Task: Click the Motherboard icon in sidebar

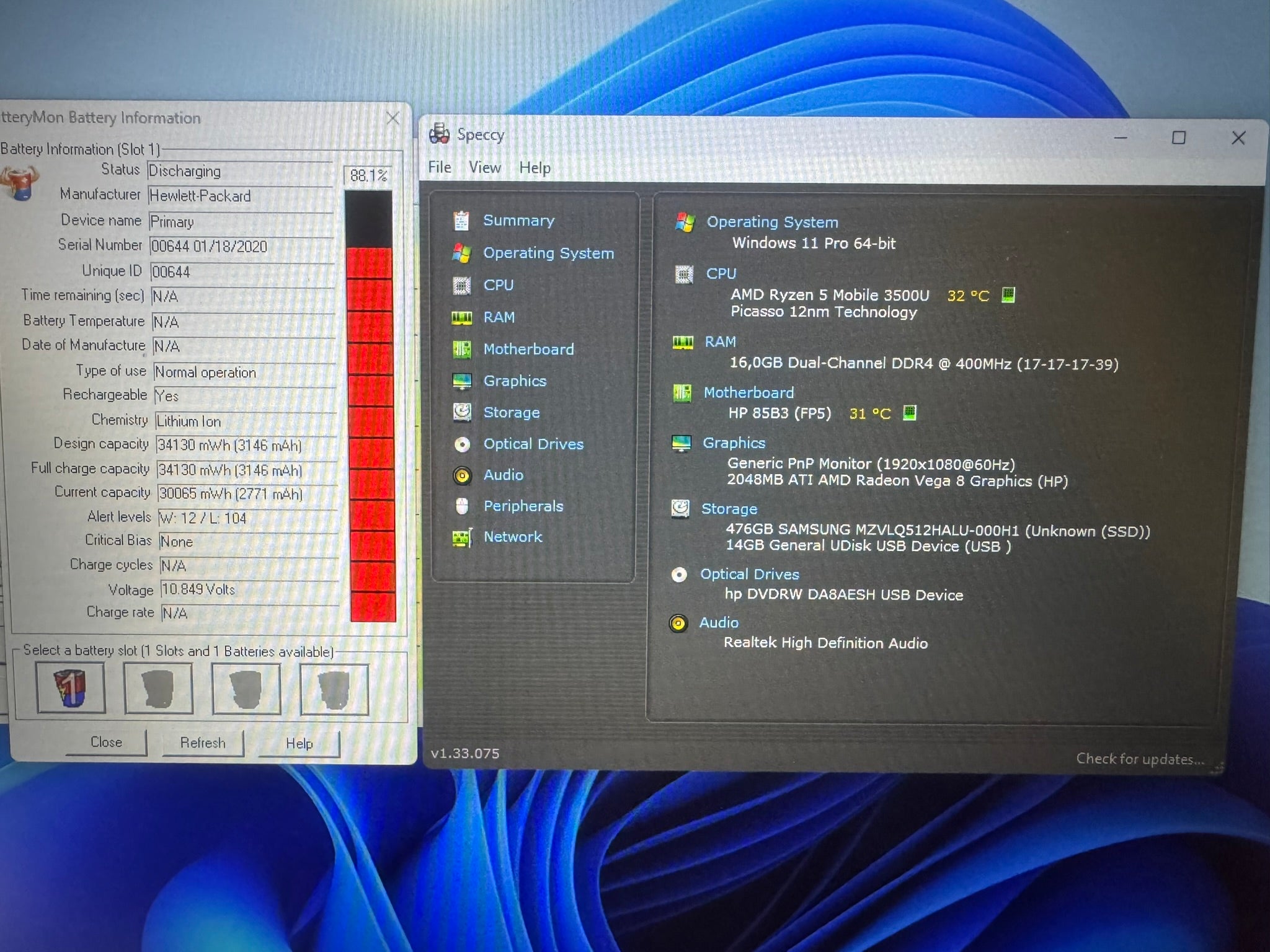Action: click(461, 349)
